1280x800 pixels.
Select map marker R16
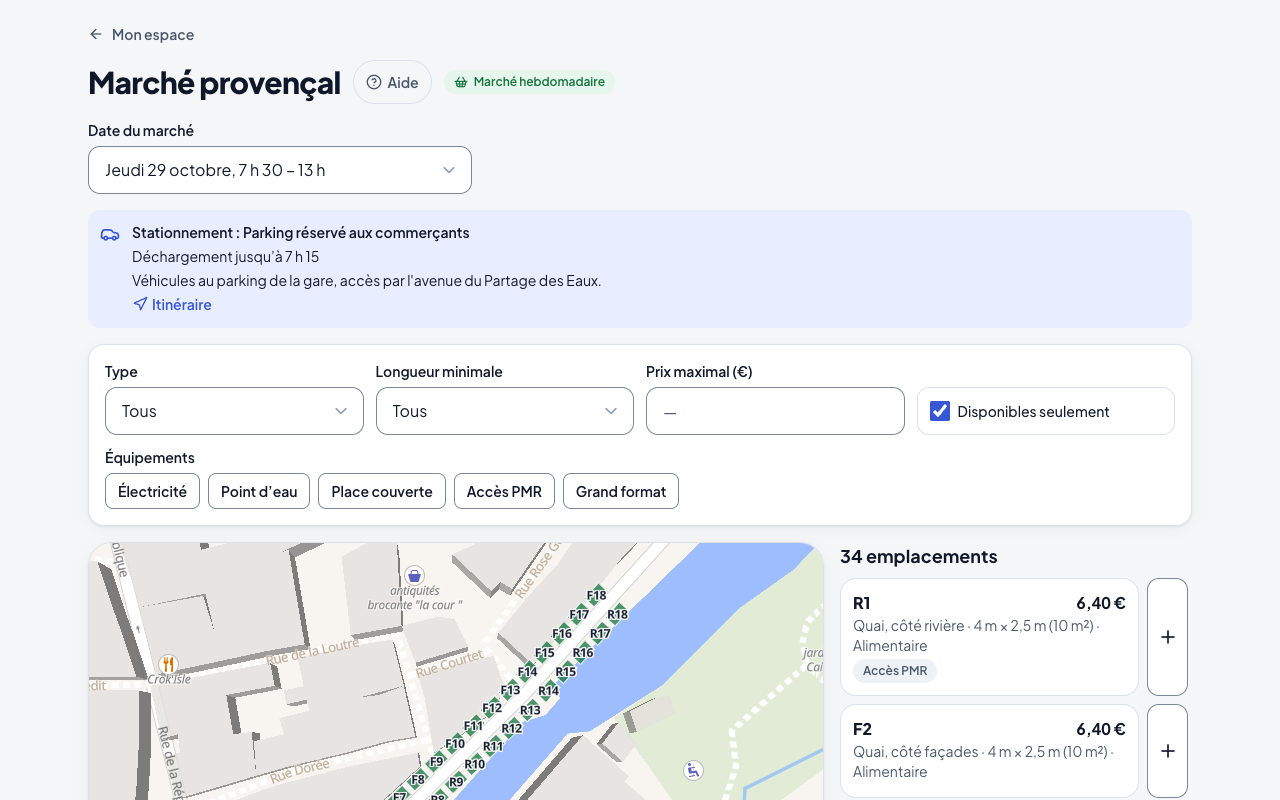tap(583, 652)
